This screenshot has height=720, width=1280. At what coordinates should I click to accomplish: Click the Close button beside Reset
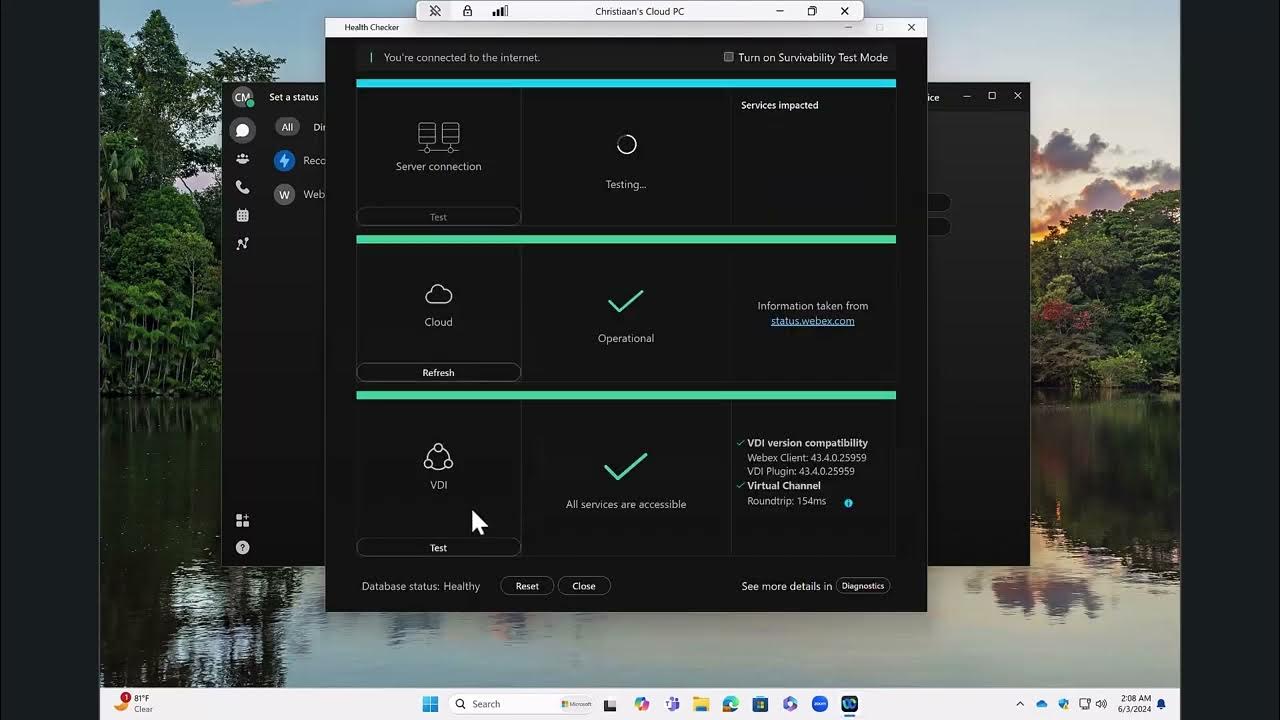pos(584,586)
